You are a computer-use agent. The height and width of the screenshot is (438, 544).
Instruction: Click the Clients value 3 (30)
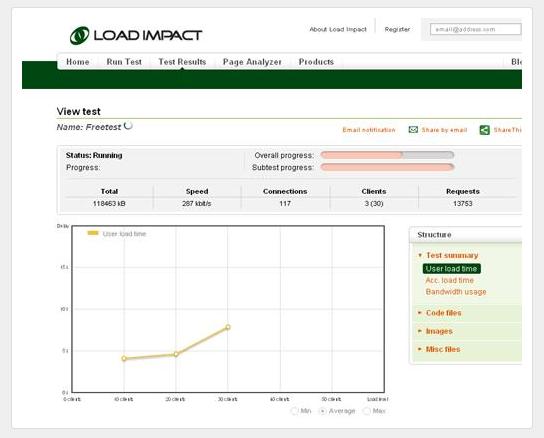(x=374, y=204)
